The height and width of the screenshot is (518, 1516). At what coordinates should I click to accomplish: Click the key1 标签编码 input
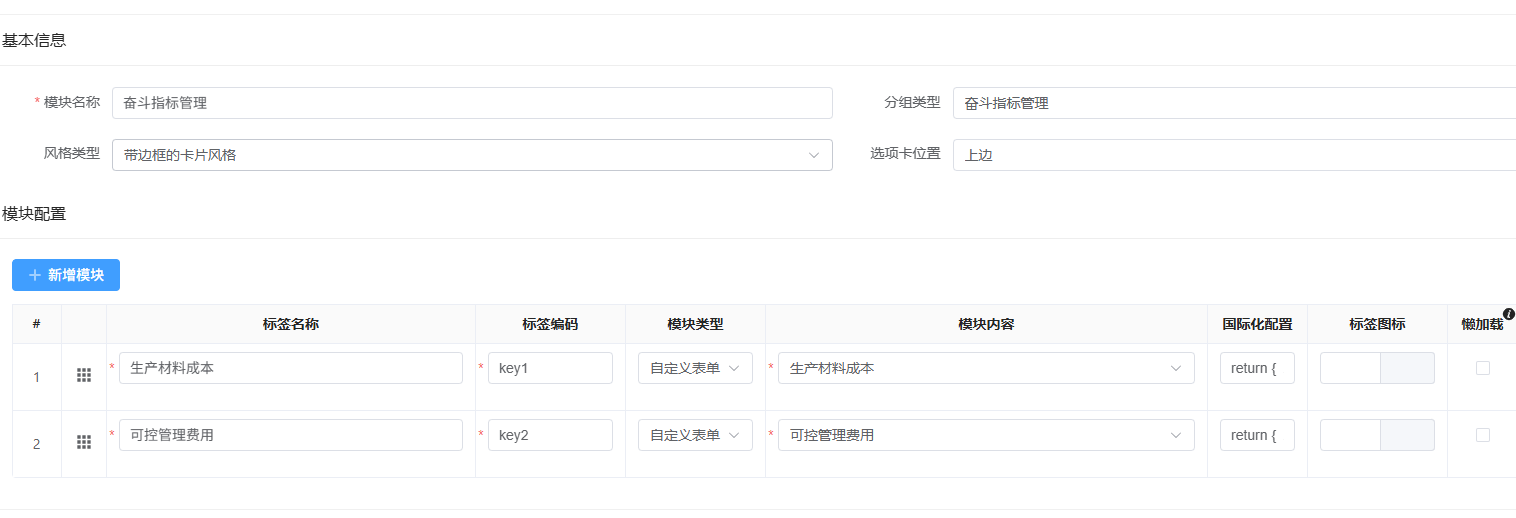550,368
